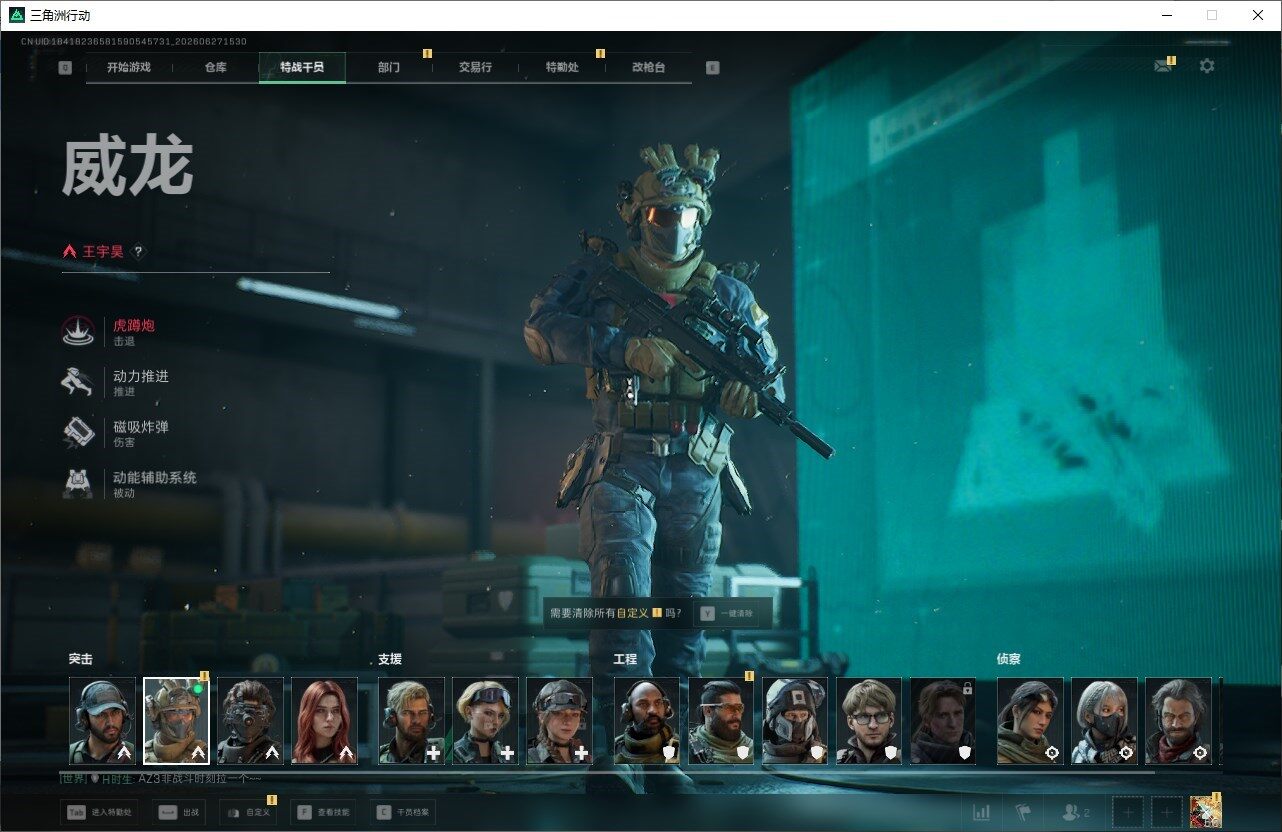The height and width of the screenshot is (832, 1282).
Task: Select the dark-haired female recon operator
Action: click(1030, 721)
